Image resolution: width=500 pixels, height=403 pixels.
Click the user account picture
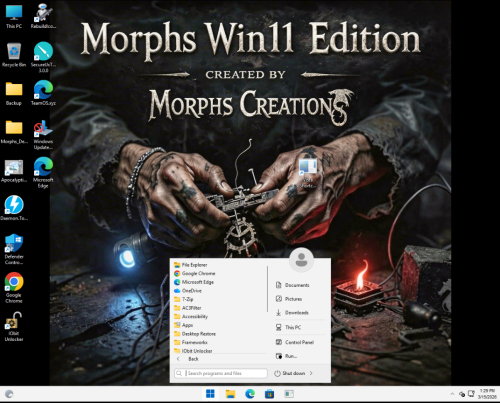(301, 259)
